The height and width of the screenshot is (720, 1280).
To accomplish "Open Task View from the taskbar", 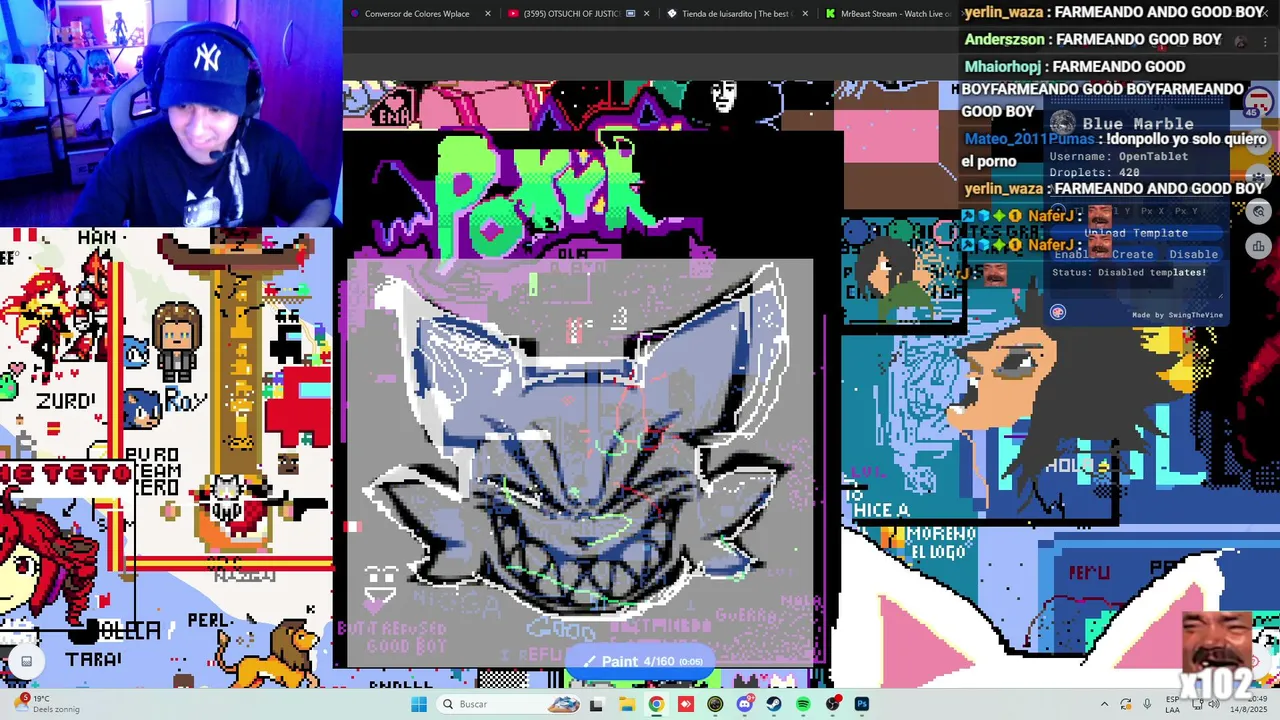I will click(x=596, y=704).
